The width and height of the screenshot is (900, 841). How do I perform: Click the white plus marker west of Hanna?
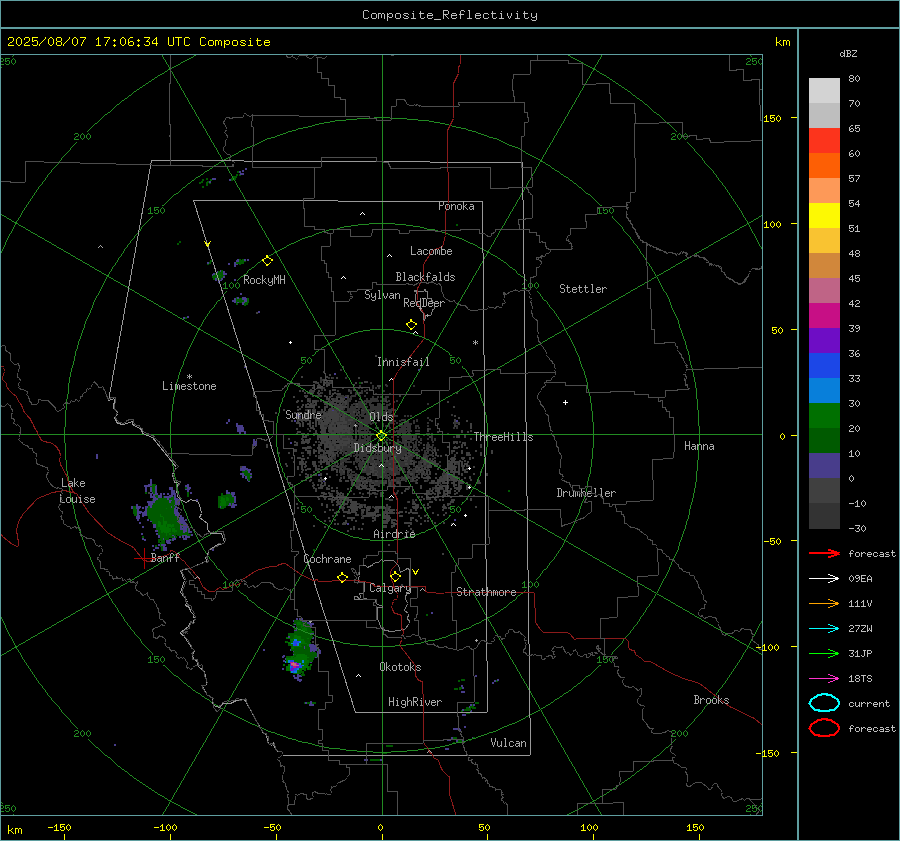point(565,402)
